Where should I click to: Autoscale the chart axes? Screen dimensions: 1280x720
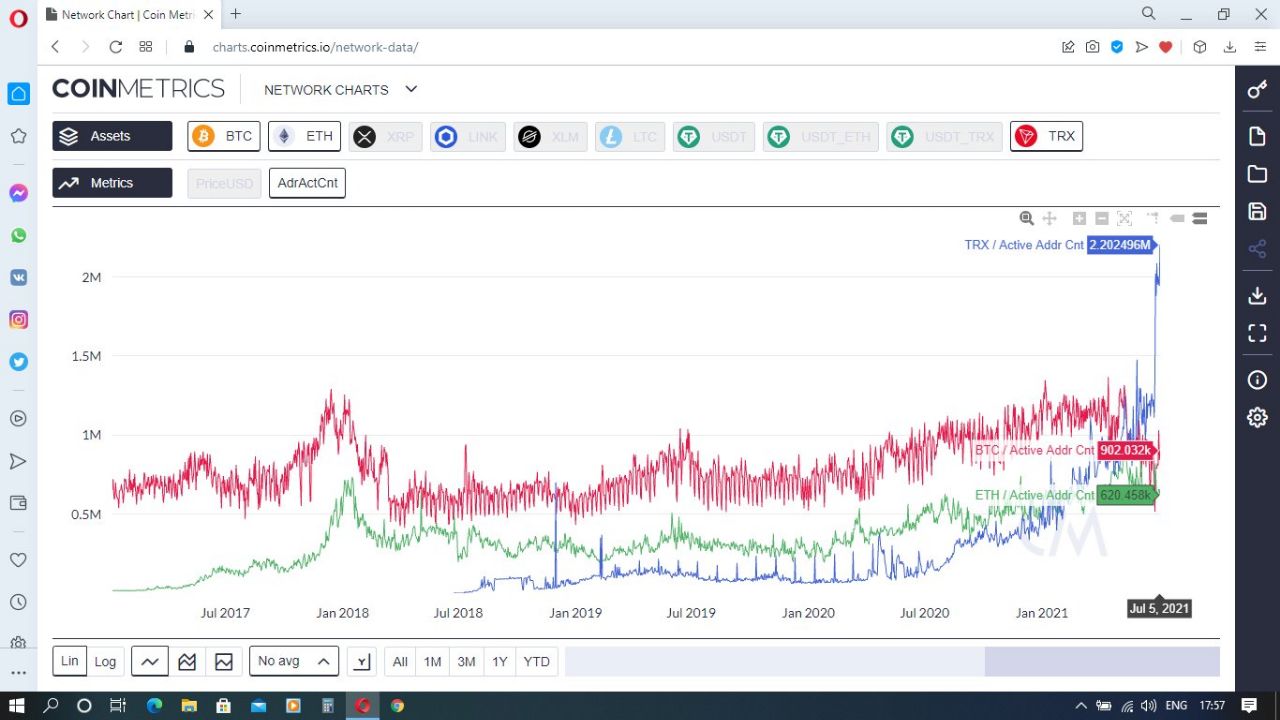(x=1124, y=218)
